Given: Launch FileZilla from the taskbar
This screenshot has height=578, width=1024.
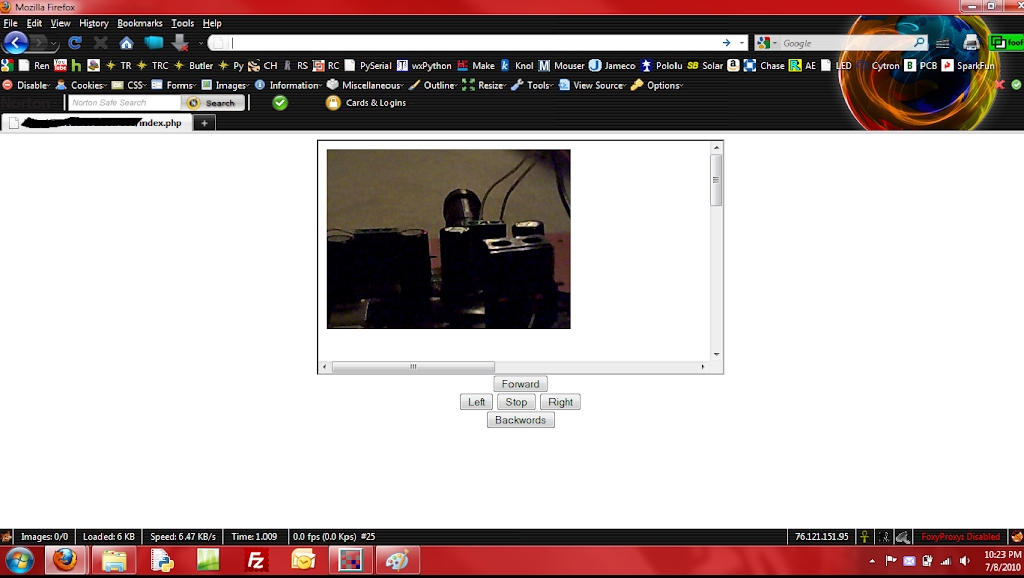Looking at the screenshot, I should [256, 560].
